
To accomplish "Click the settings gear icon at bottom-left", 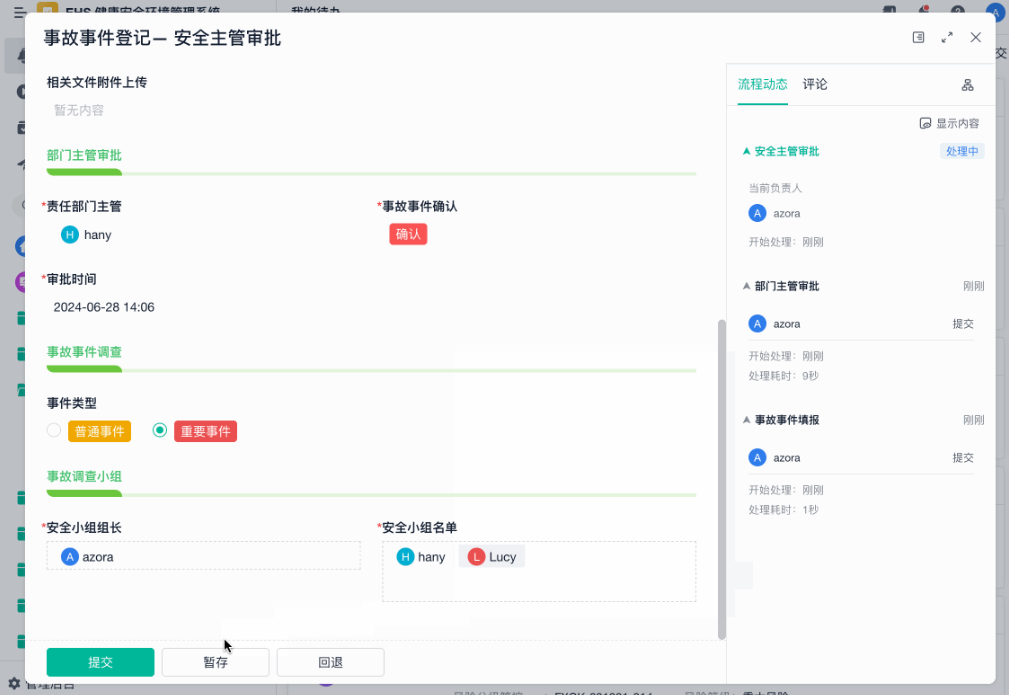I will [14, 683].
